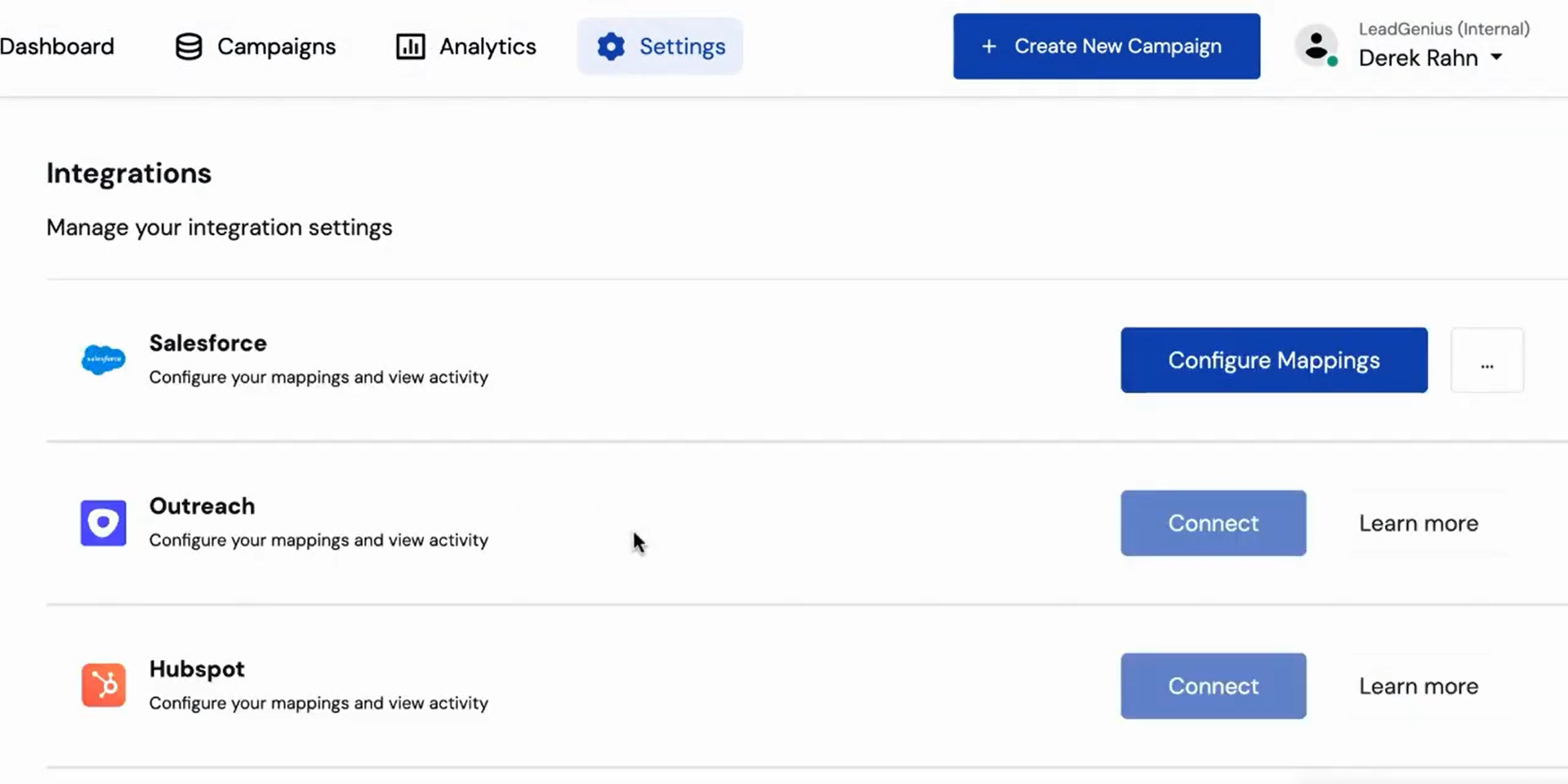Connect the Outreach integration
This screenshot has height=784, width=1568.
(x=1213, y=523)
